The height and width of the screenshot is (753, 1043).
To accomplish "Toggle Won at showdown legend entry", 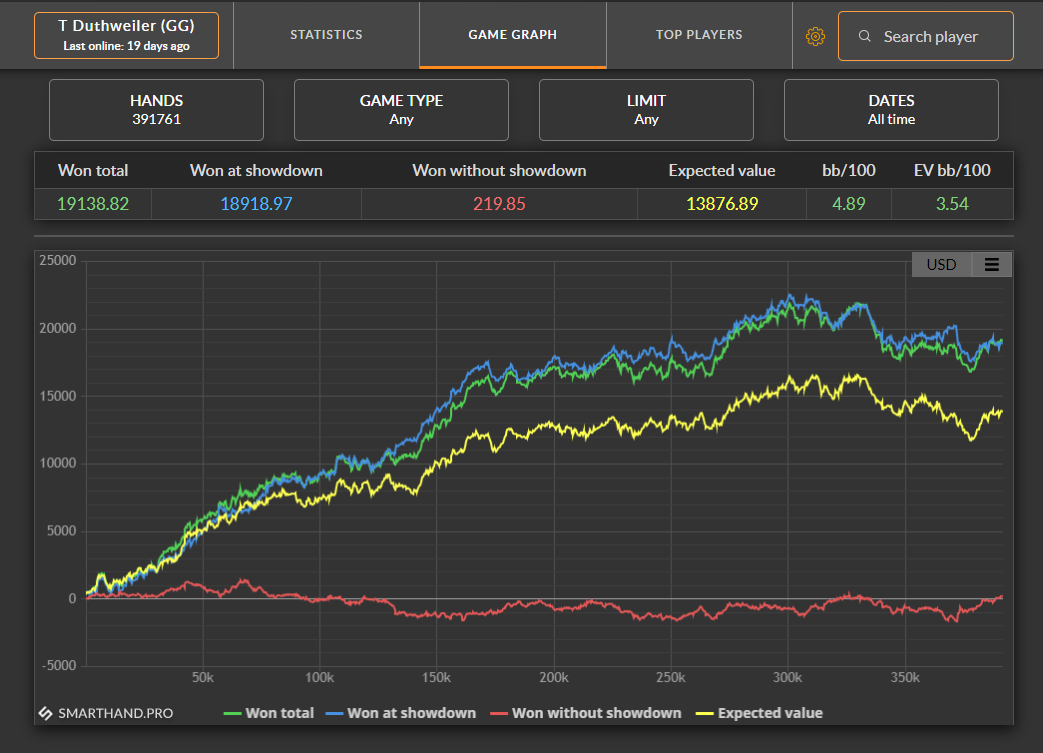I will tap(400, 713).
